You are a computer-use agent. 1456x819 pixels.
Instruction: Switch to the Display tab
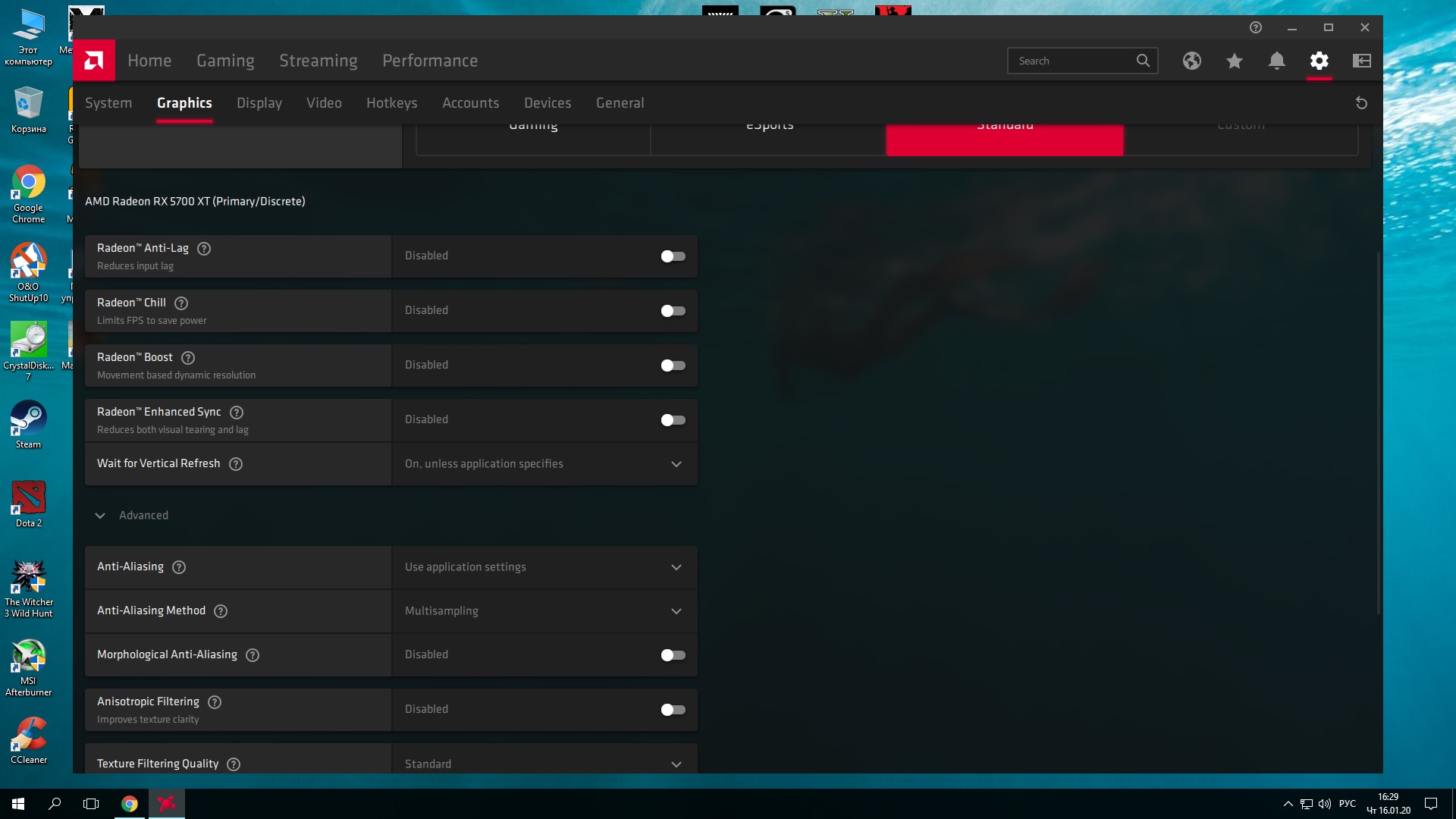pyautogui.click(x=259, y=103)
